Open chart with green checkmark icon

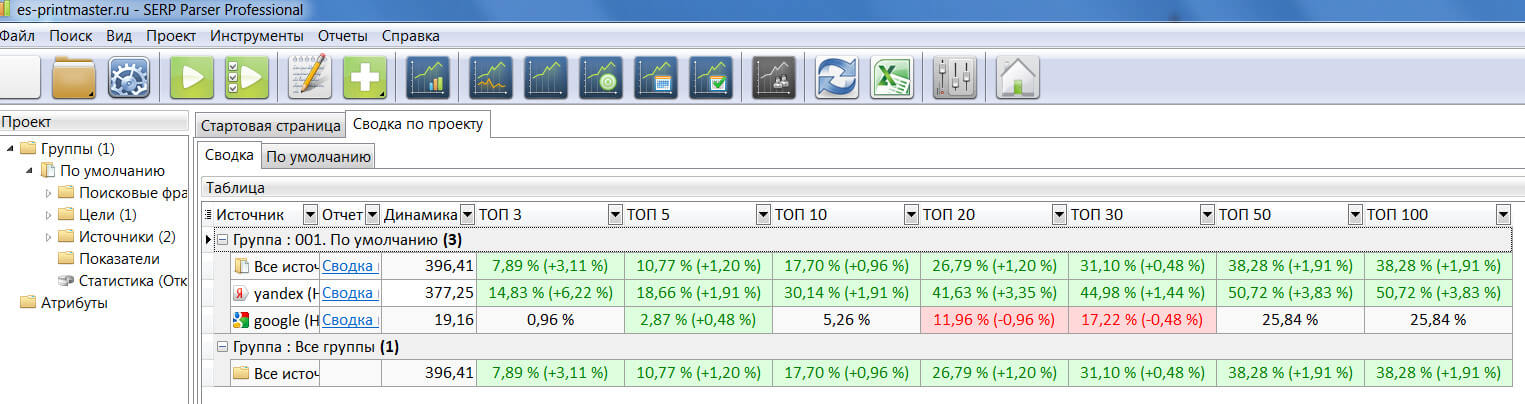[x=711, y=77]
